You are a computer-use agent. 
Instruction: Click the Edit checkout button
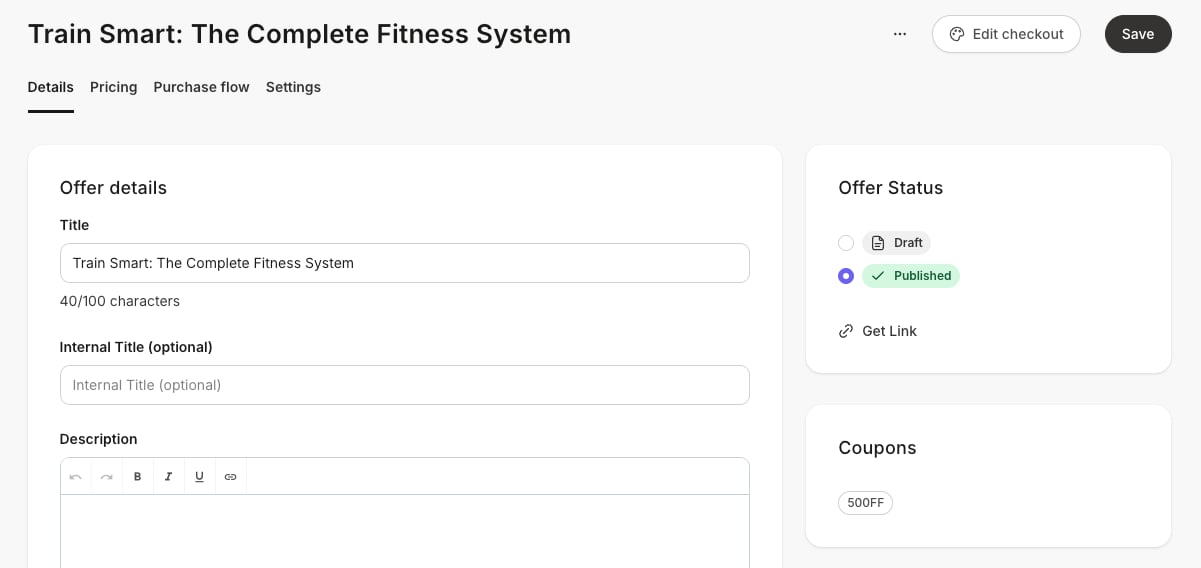coord(1006,34)
